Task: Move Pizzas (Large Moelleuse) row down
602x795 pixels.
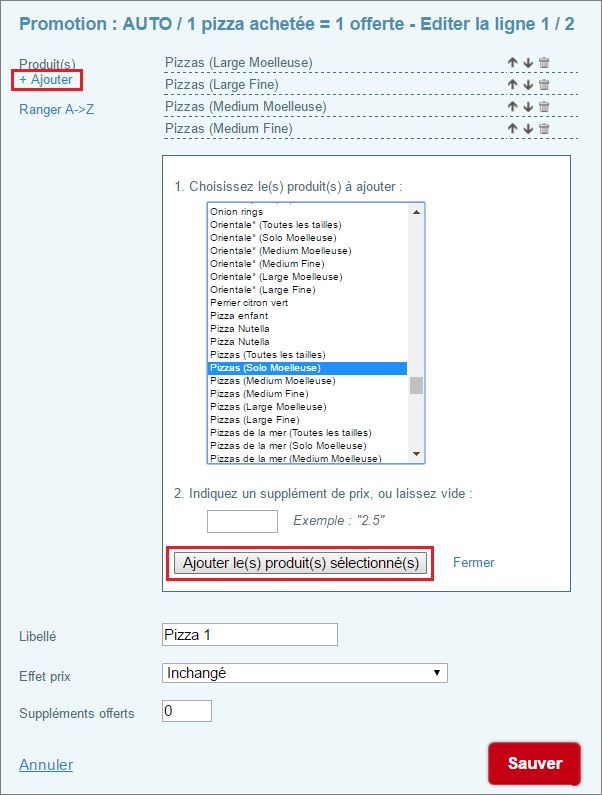Action: click(528, 63)
